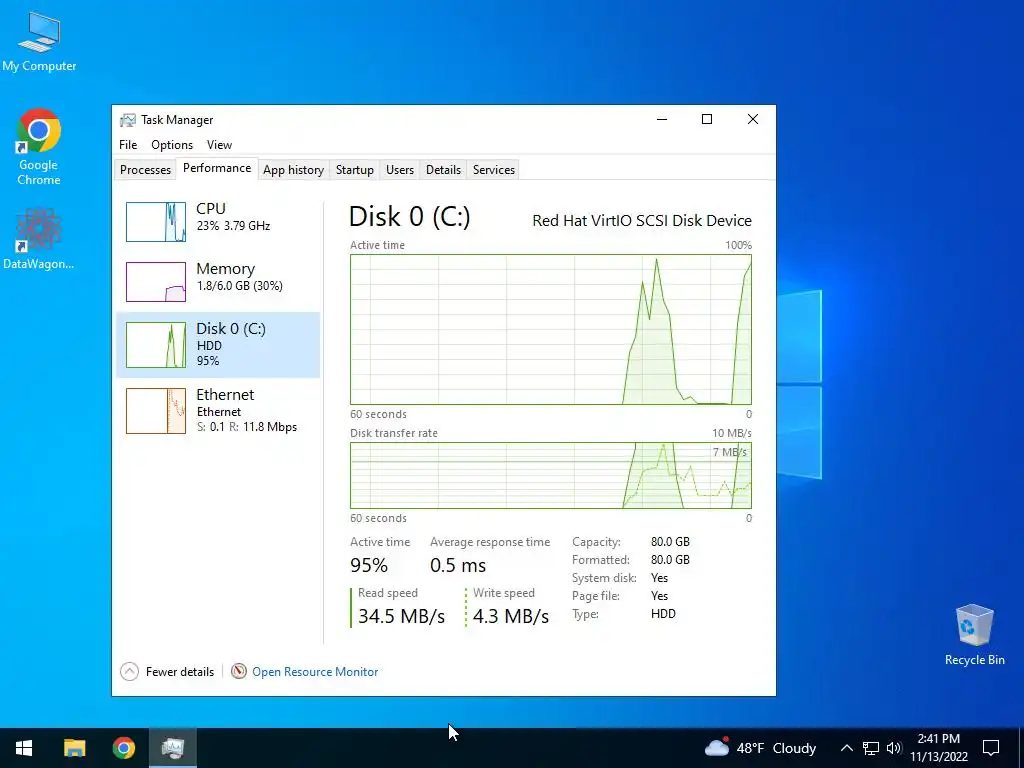Image resolution: width=1024 pixels, height=768 pixels.
Task: Open the View menu
Action: pyautogui.click(x=219, y=145)
